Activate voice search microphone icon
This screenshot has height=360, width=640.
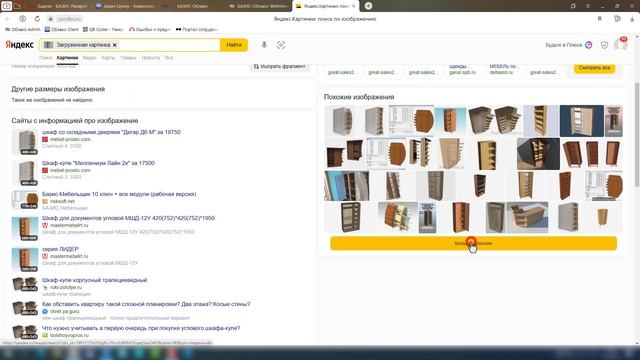[x=264, y=45]
